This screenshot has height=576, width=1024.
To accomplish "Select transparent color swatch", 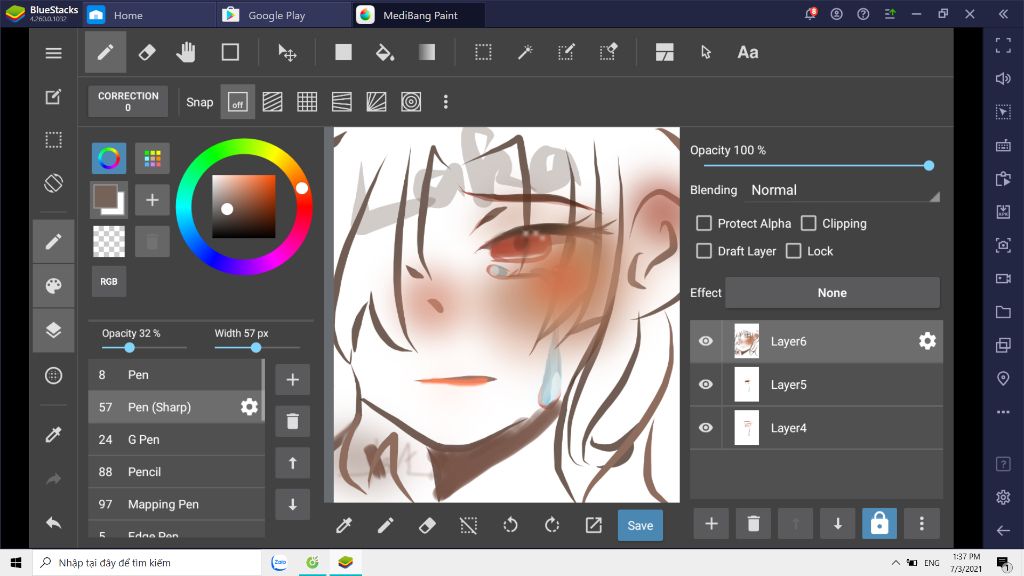I will point(109,241).
